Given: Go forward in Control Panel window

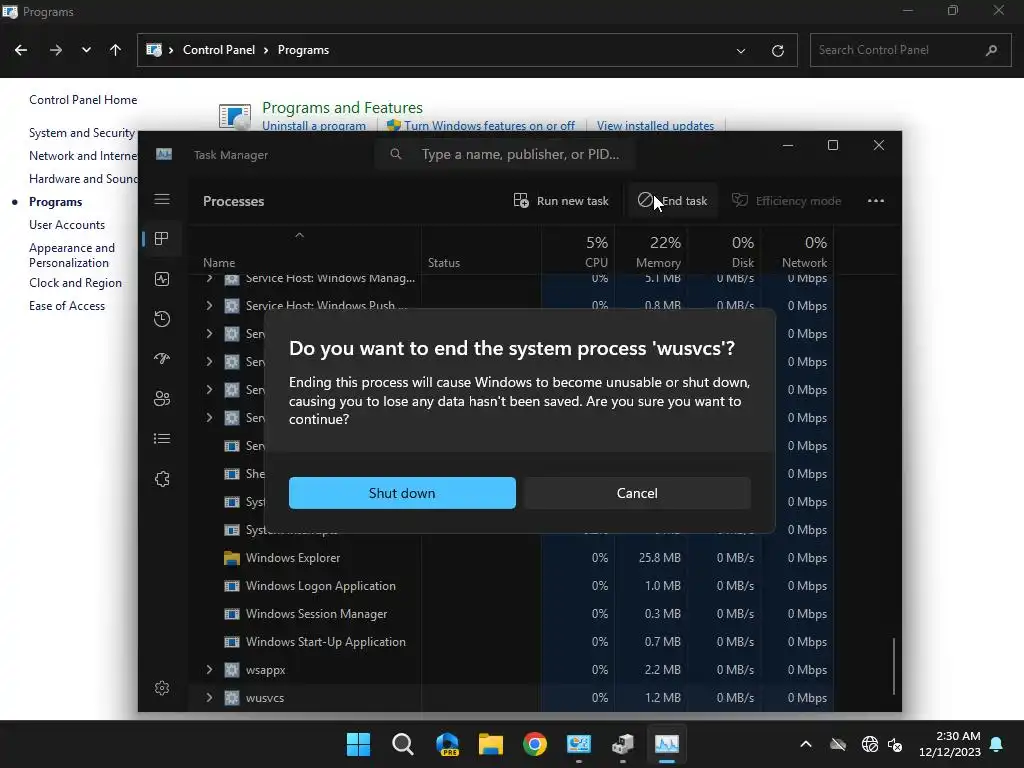Looking at the screenshot, I should [56, 50].
